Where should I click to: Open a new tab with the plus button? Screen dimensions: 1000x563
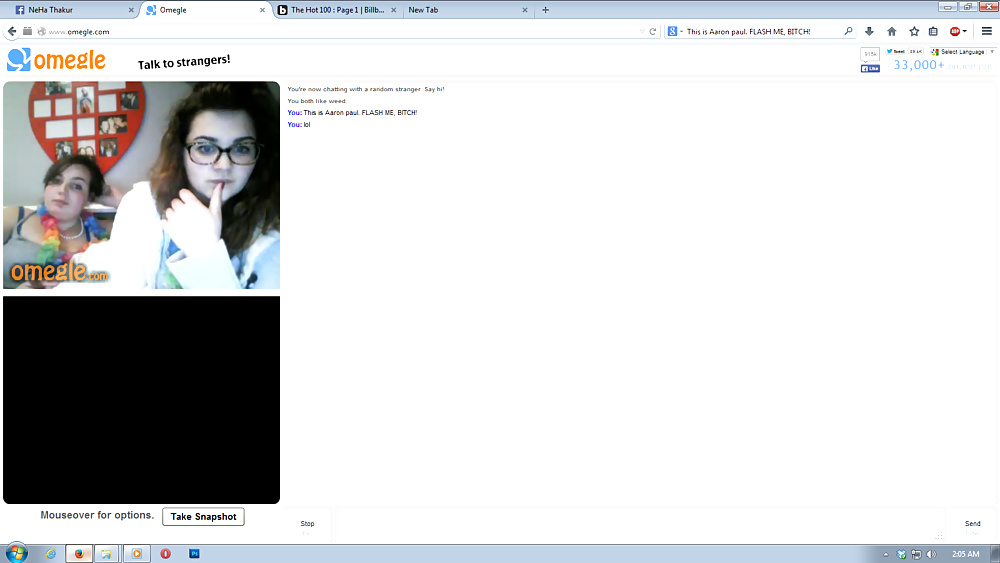point(545,10)
